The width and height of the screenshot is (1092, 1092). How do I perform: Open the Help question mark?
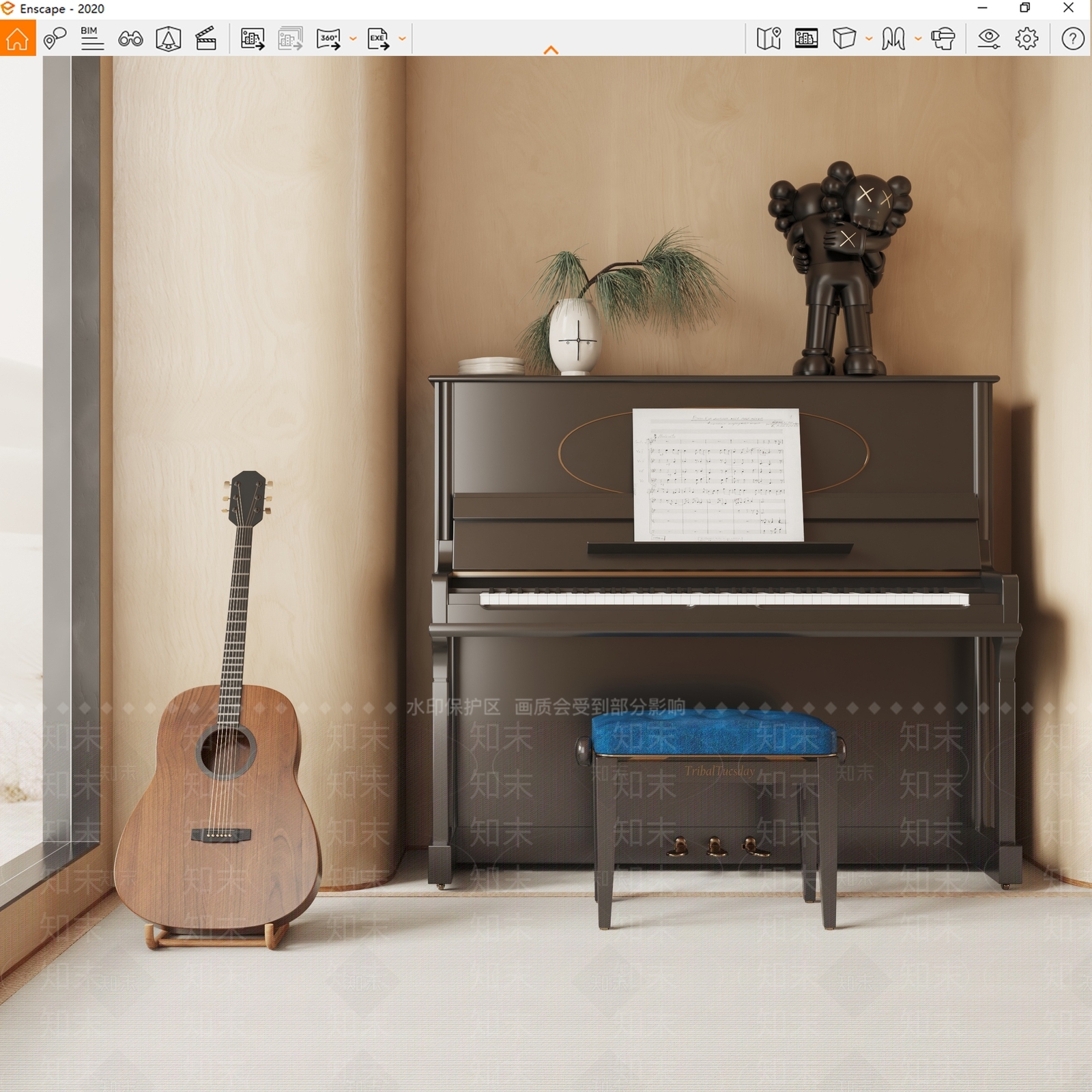(x=1073, y=38)
